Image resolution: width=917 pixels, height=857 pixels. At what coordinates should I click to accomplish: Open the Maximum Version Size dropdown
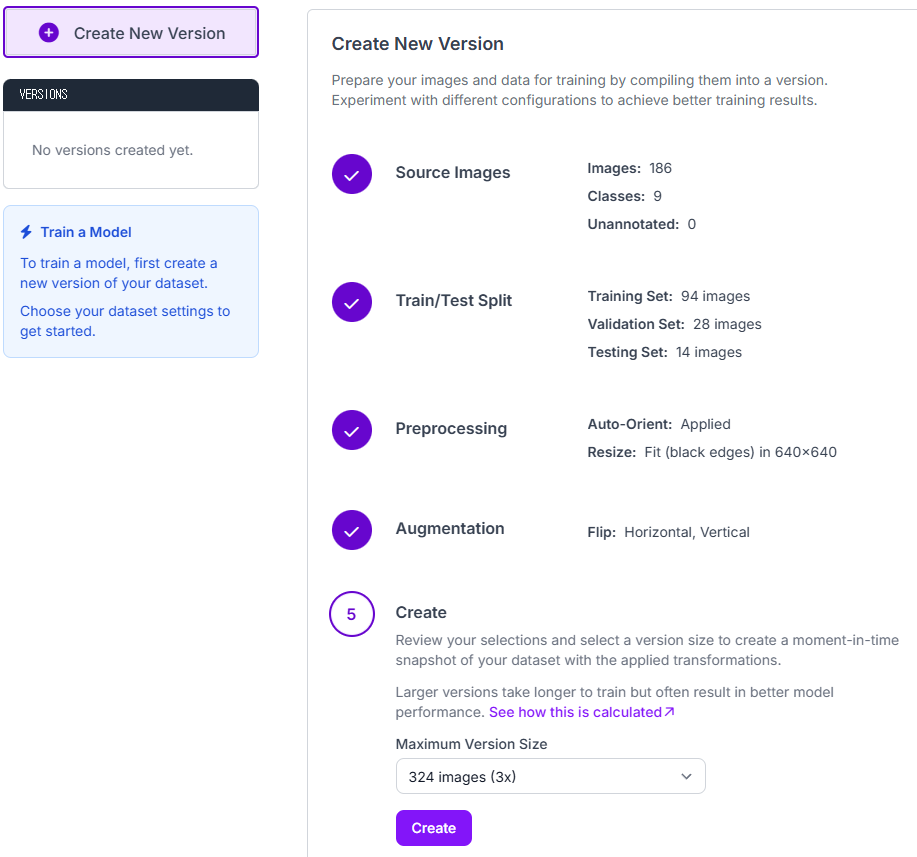coord(550,776)
